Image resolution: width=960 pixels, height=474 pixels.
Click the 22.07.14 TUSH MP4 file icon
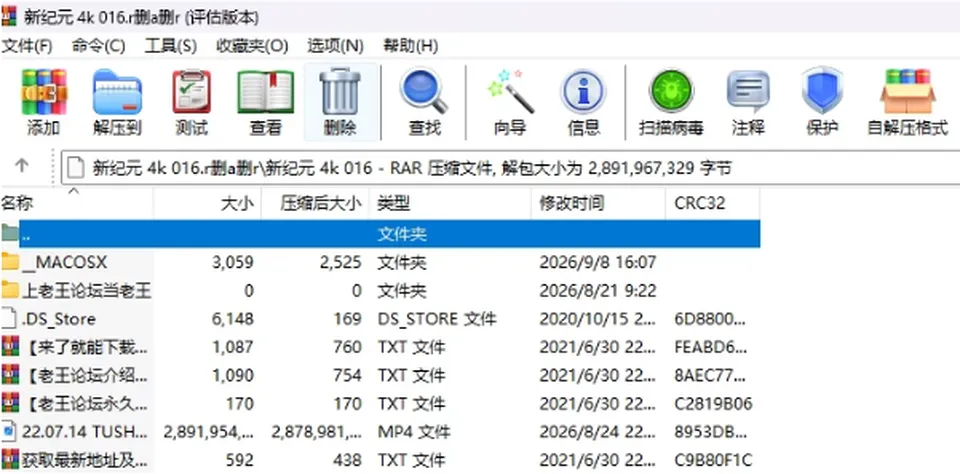[9, 431]
